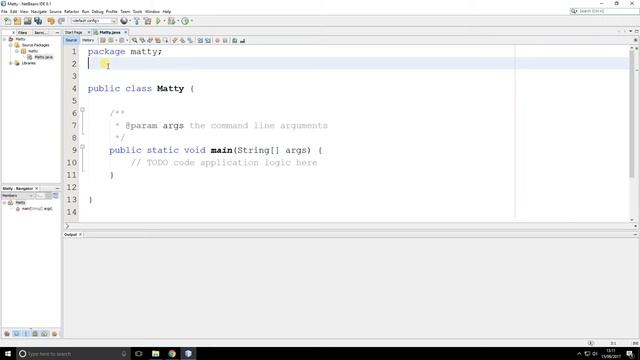Click the Comment editor toolbar icon
This screenshot has height=360, width=640.
point(235,40)
